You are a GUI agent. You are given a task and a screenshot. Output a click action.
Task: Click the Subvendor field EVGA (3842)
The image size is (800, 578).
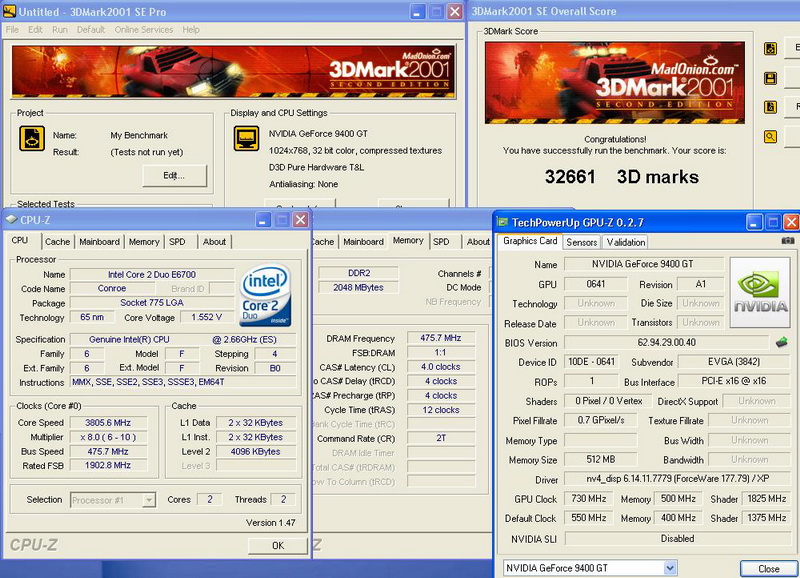[x=734, y=362]
